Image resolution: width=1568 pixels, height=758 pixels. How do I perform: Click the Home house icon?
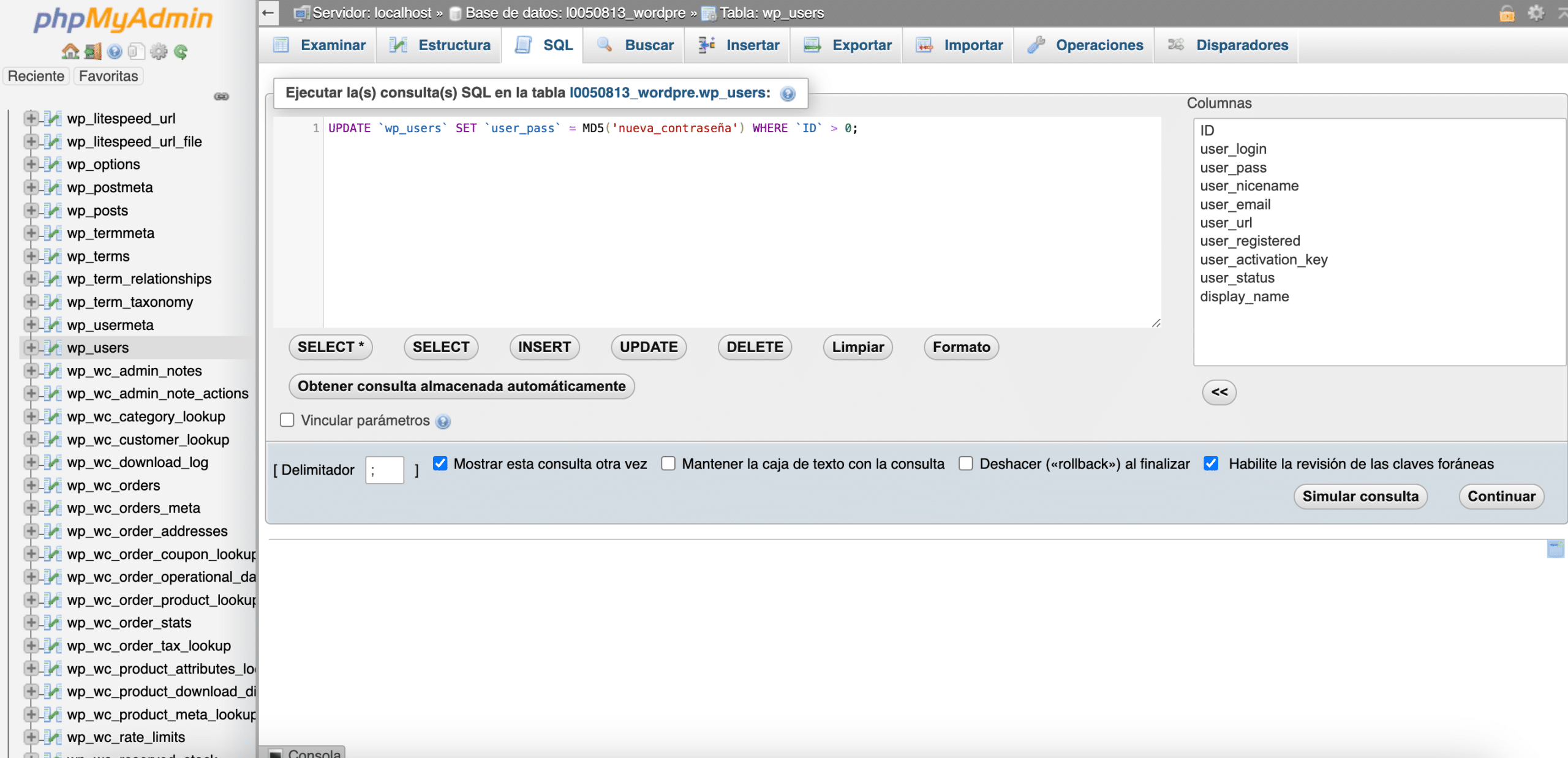70,51
